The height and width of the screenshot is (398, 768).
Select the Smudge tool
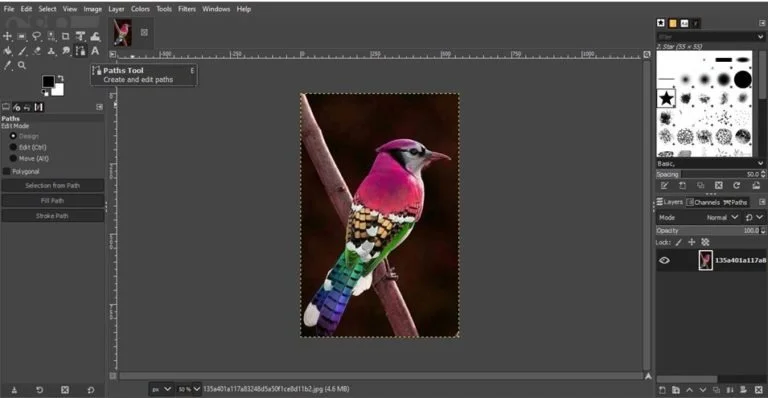point(66,51)
